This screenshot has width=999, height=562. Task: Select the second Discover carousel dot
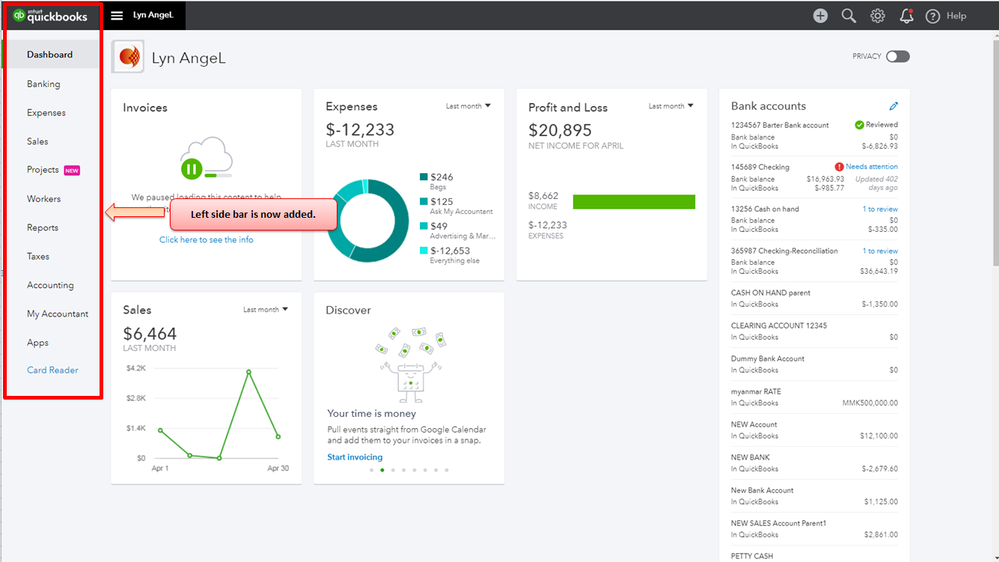click(x=382, y=470)
